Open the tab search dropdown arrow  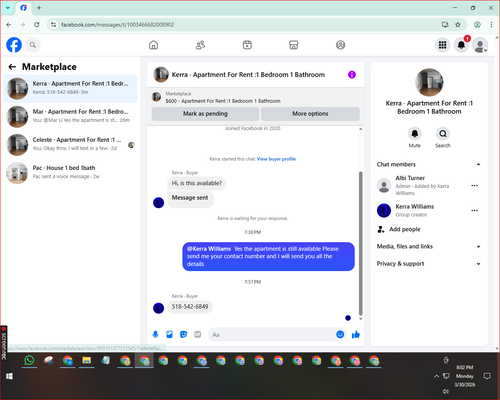click(8, 8)
